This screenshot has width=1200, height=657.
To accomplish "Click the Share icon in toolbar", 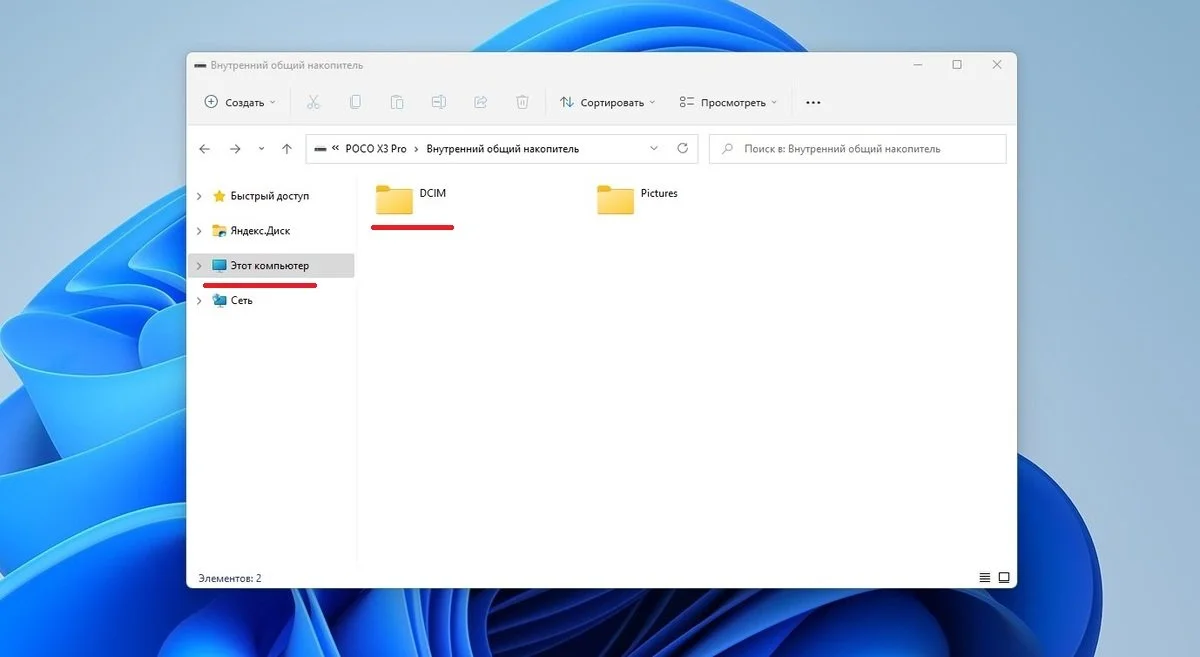I will click(480, 102).
